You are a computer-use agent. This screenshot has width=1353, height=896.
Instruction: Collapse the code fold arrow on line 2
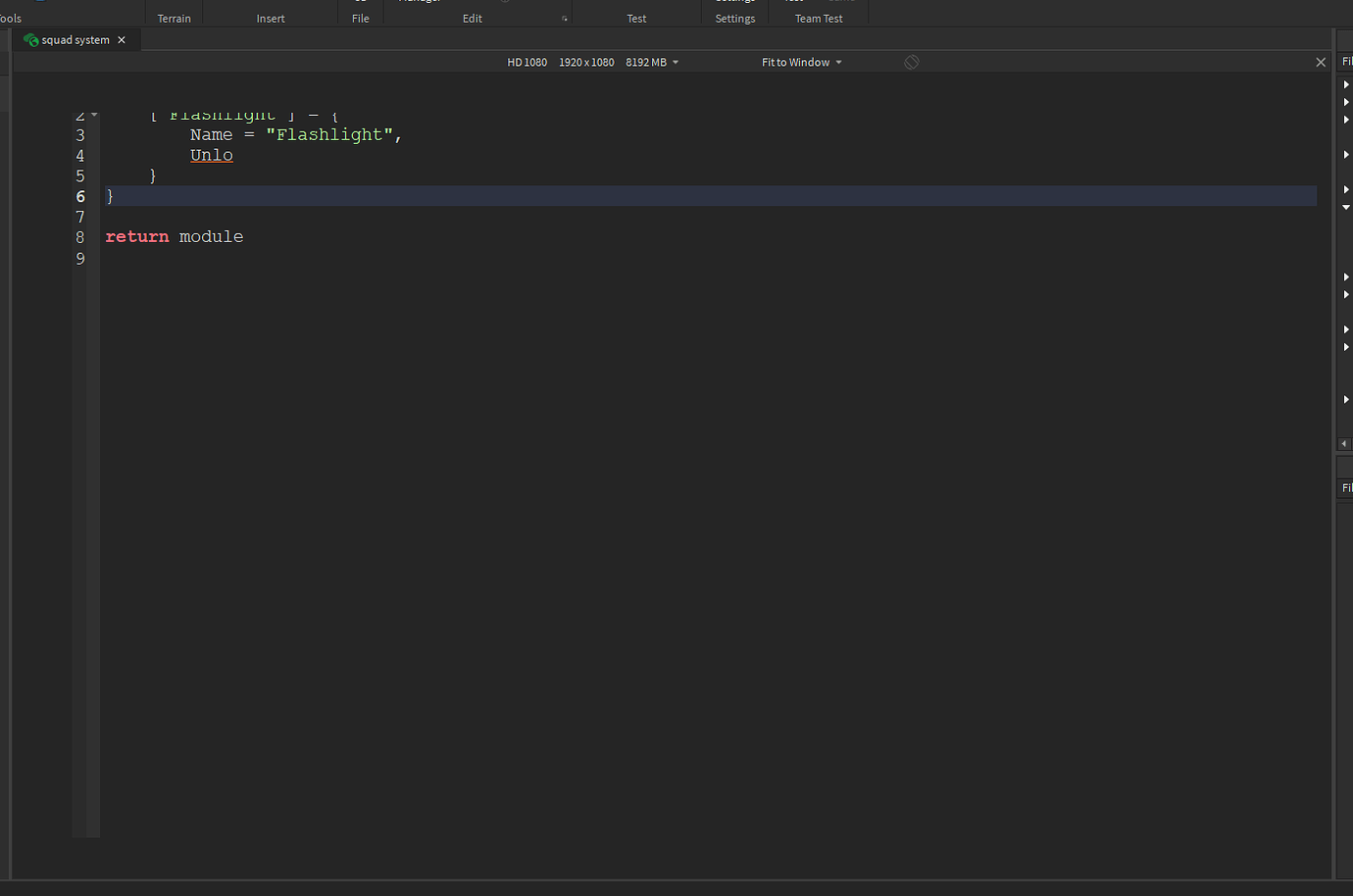[x=94, y=116]
